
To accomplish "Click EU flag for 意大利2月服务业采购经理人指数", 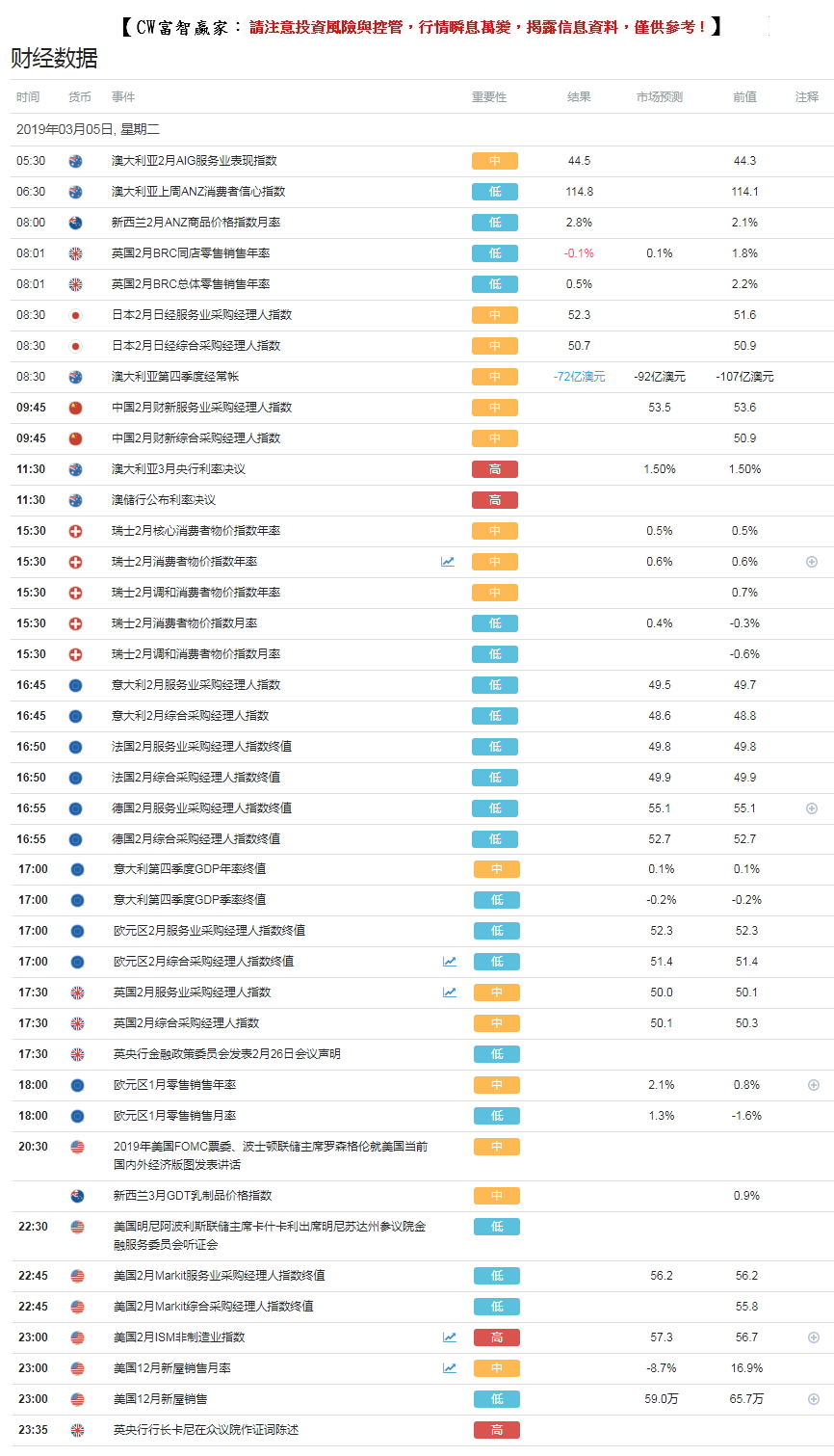I will tap(75, 685).
